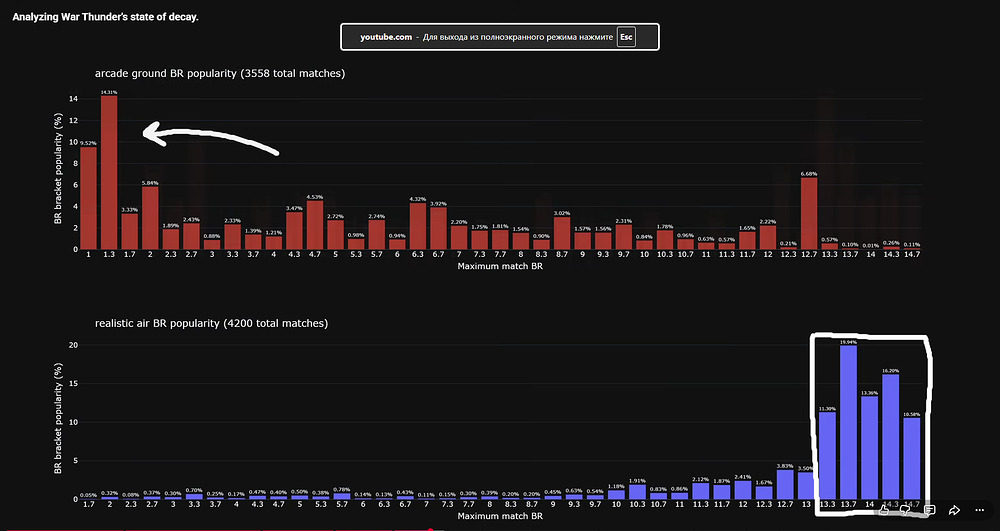The width and height of the screenshot is (1000, 531).
Task: Jump to the second chapter segment on progress bar
Action: coord(193,529)
